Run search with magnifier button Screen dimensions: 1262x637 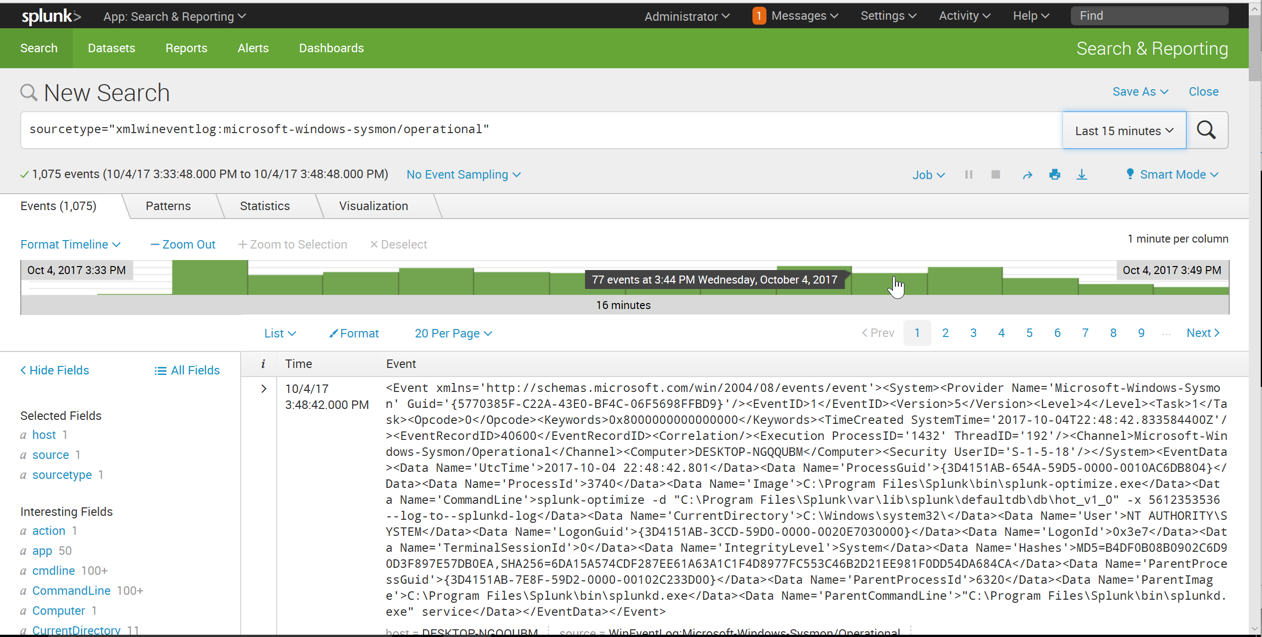pos(1207,130)
